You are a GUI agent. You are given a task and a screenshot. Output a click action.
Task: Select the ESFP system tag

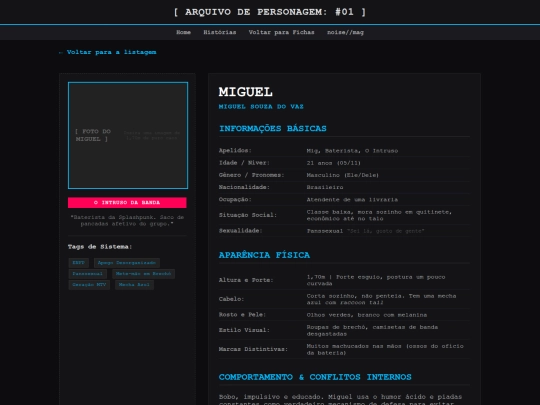(x=79, y=263)
